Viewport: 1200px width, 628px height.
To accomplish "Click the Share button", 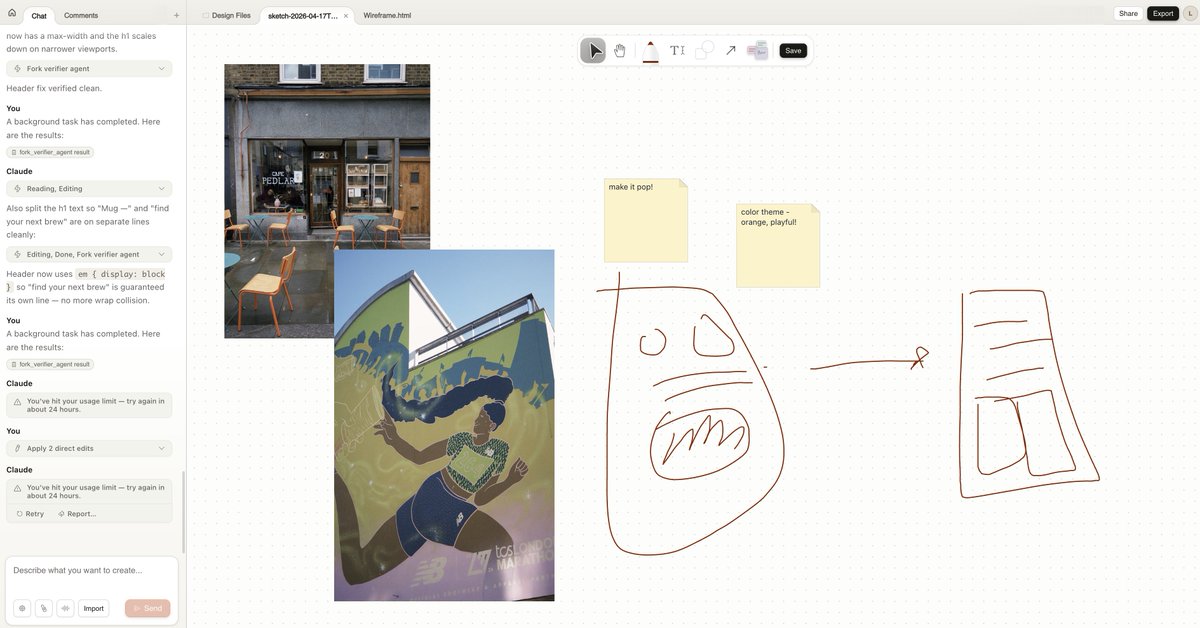I will click(x=1128, y=13).
